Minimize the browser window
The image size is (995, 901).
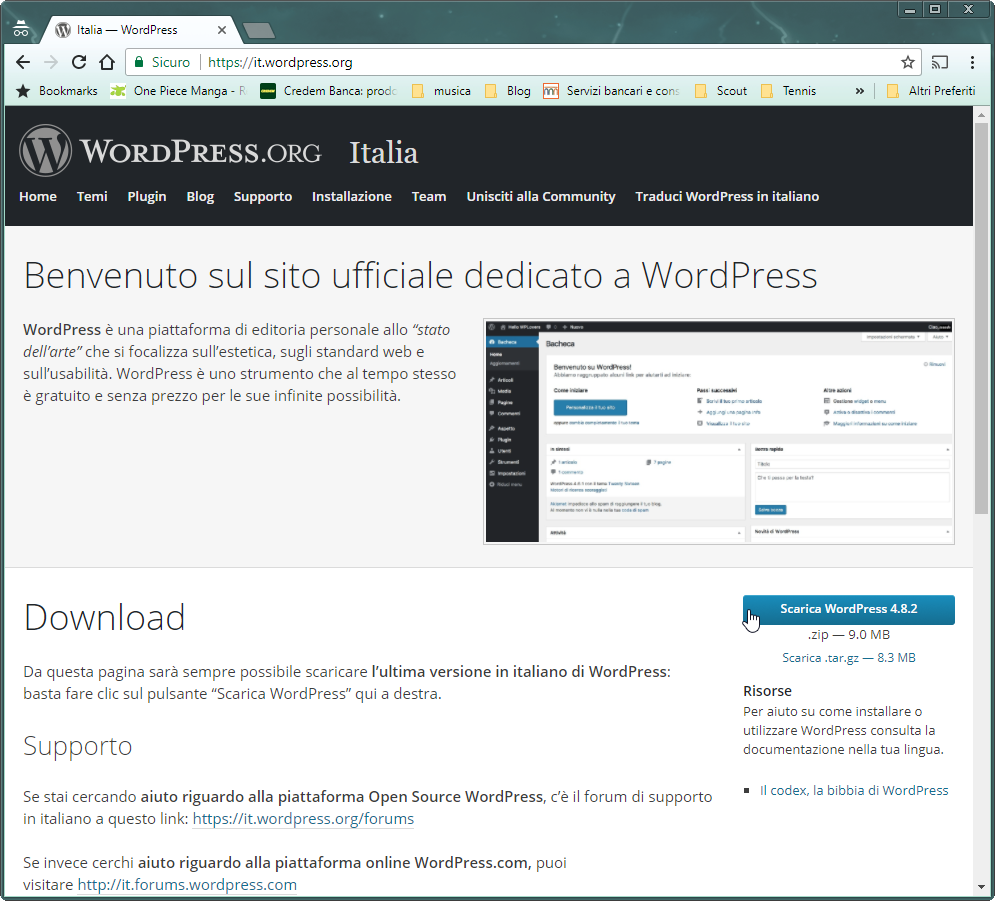click(910, 10)
